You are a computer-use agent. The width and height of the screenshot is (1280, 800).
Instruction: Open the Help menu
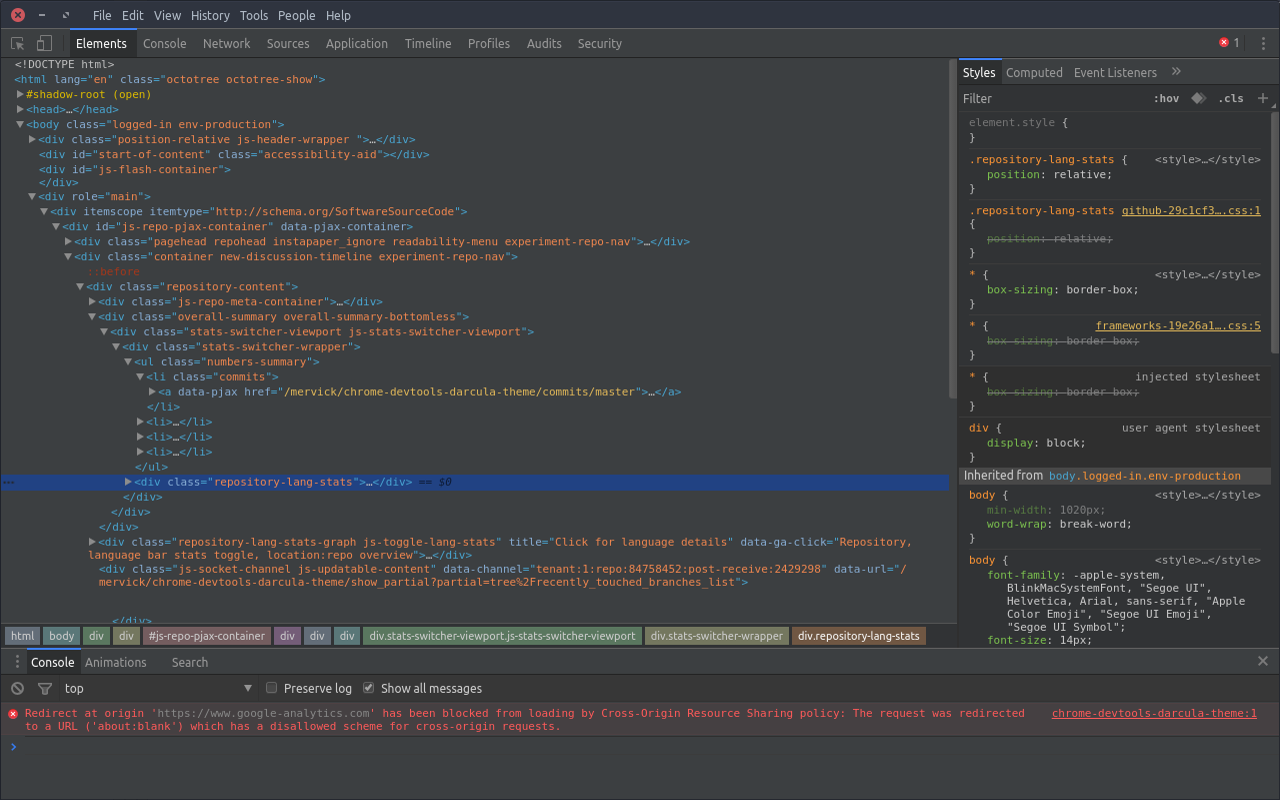point(338,15)
